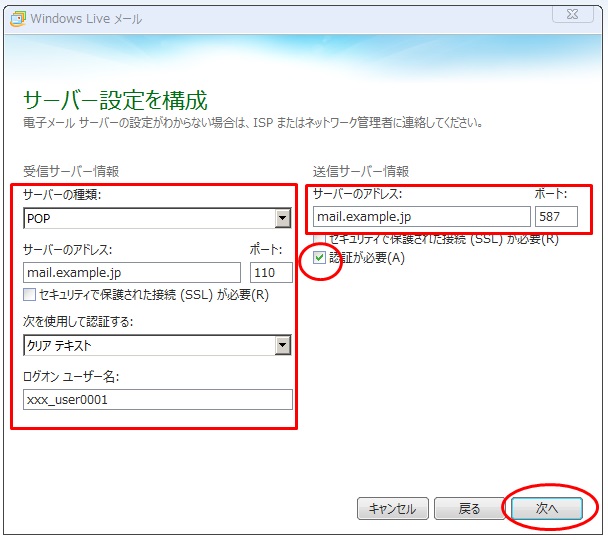Click outgoing server address field mail.example.jp
Image resolution: width=608 pixels, height=540 pixels.
421,217
